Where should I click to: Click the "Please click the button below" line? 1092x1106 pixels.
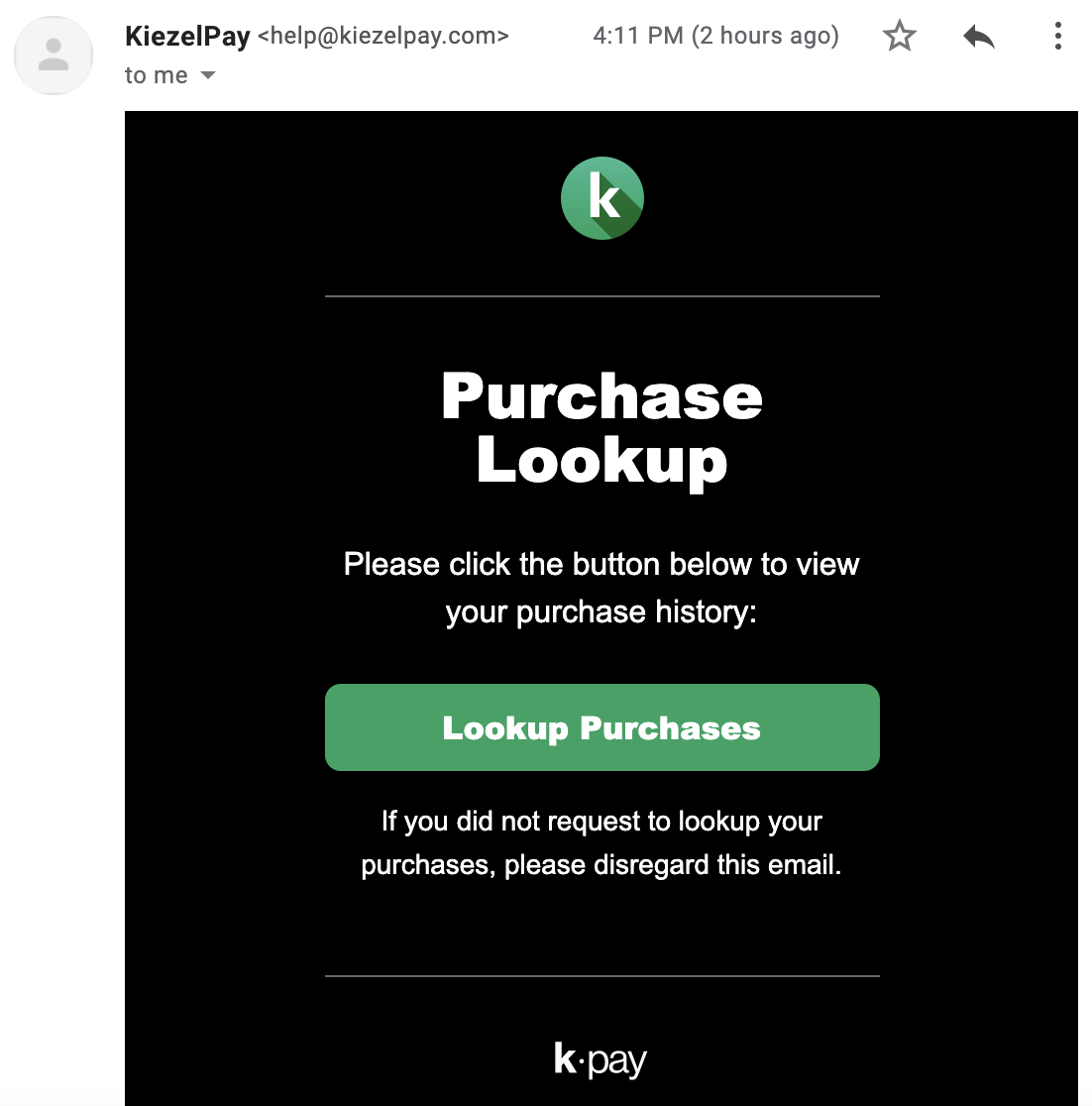coord(601,564)
